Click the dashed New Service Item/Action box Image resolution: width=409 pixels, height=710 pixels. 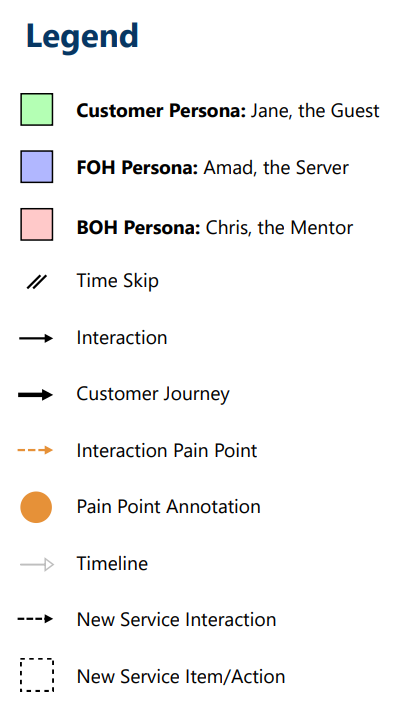coord(37,675)
